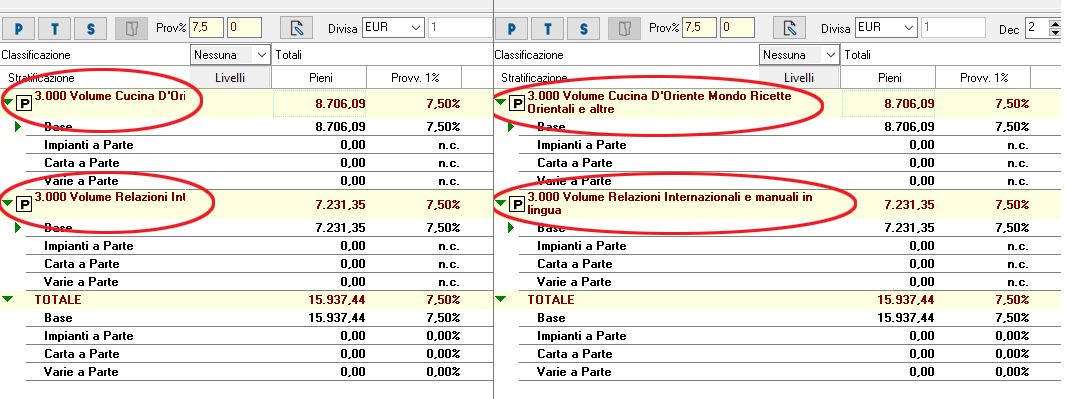Collapse the Volume Cucina D'Ori group, left panel
Viewport: 1066px width, 399px height.
(7, 103)
